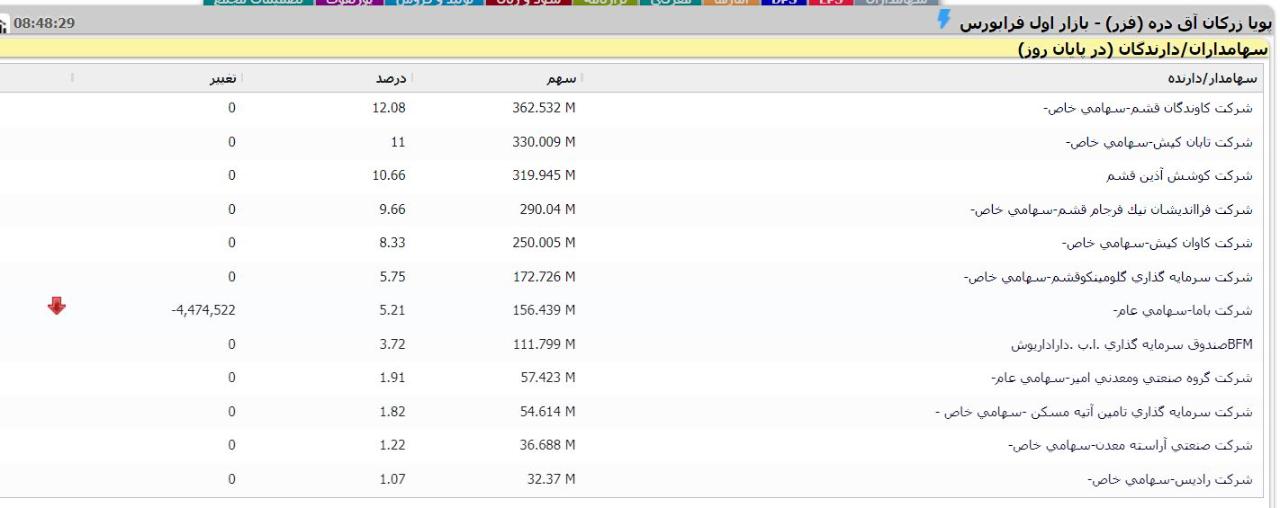Click the small icon left of the clock
The height and width of the screenshot is (508, 1280).
point(3,24)
